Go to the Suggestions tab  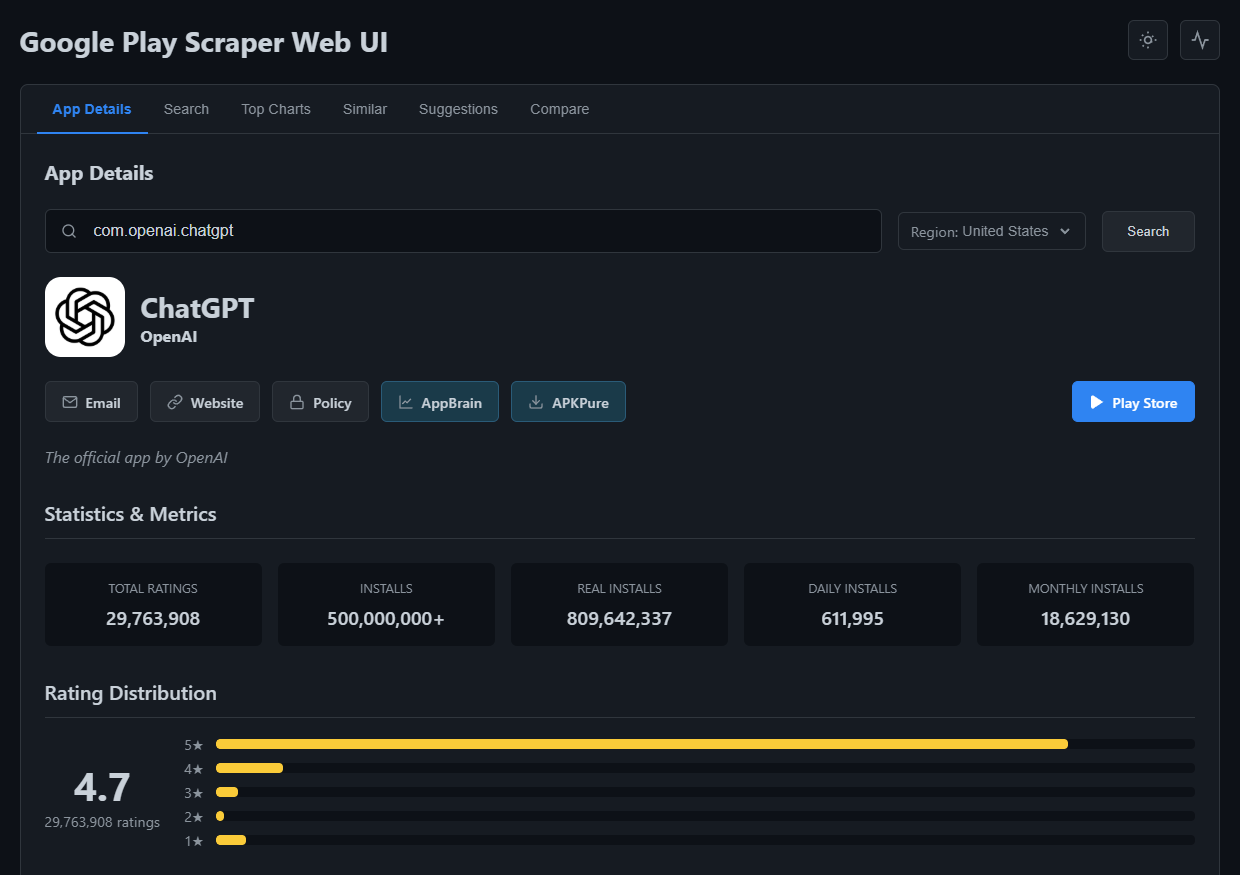[x=458, y=109]
